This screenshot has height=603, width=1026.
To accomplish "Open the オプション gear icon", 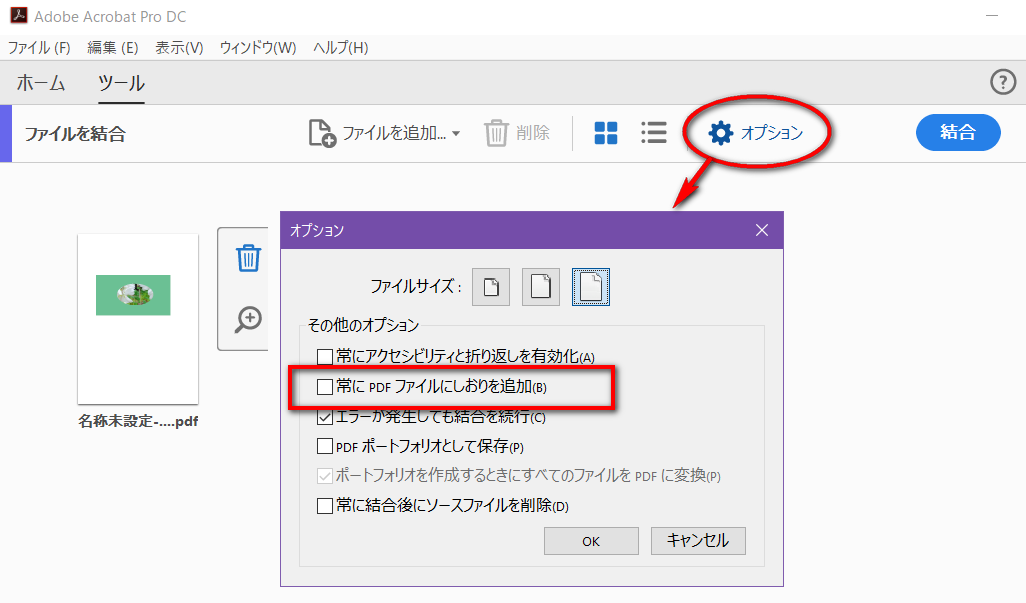I will tap(719, 131).
